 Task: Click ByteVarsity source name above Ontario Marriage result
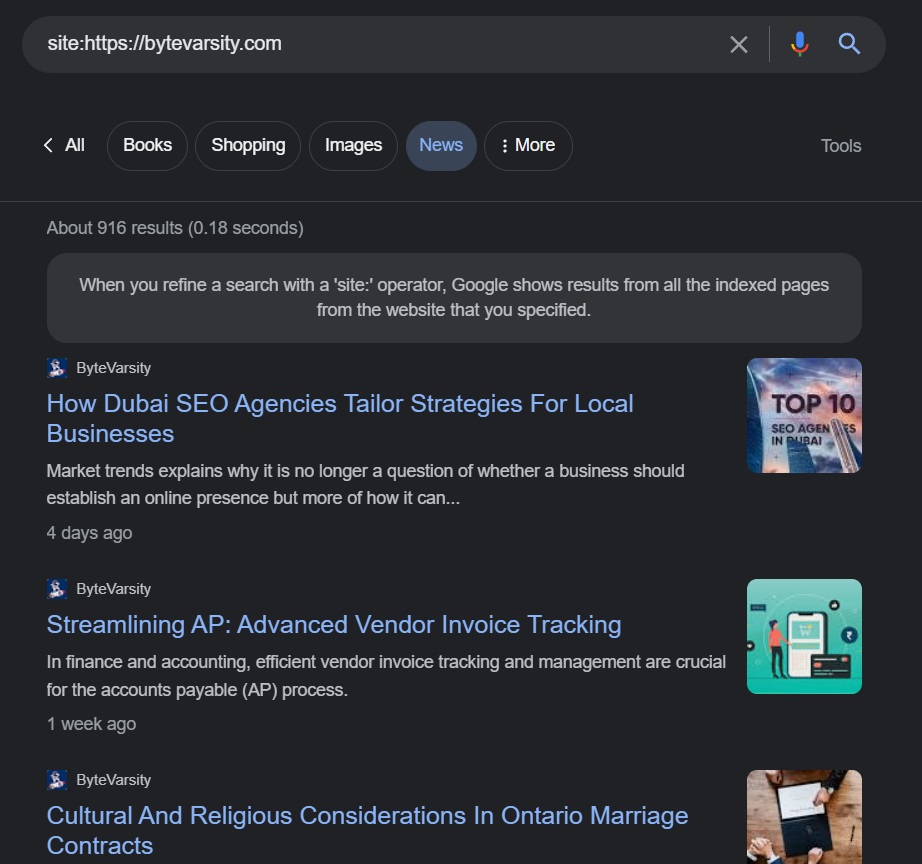(113, 780)
